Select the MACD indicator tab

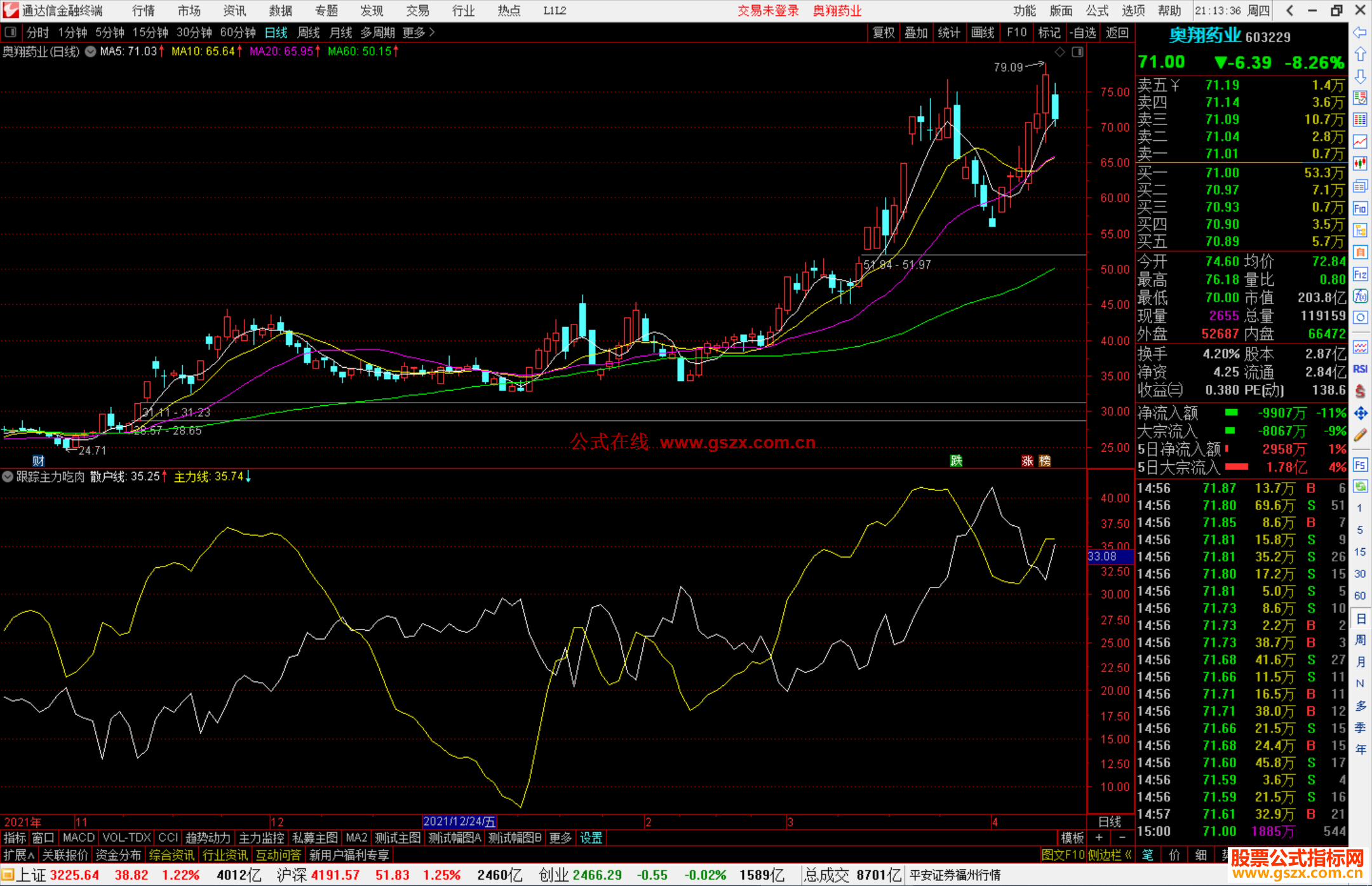click(x=79, y=838)
